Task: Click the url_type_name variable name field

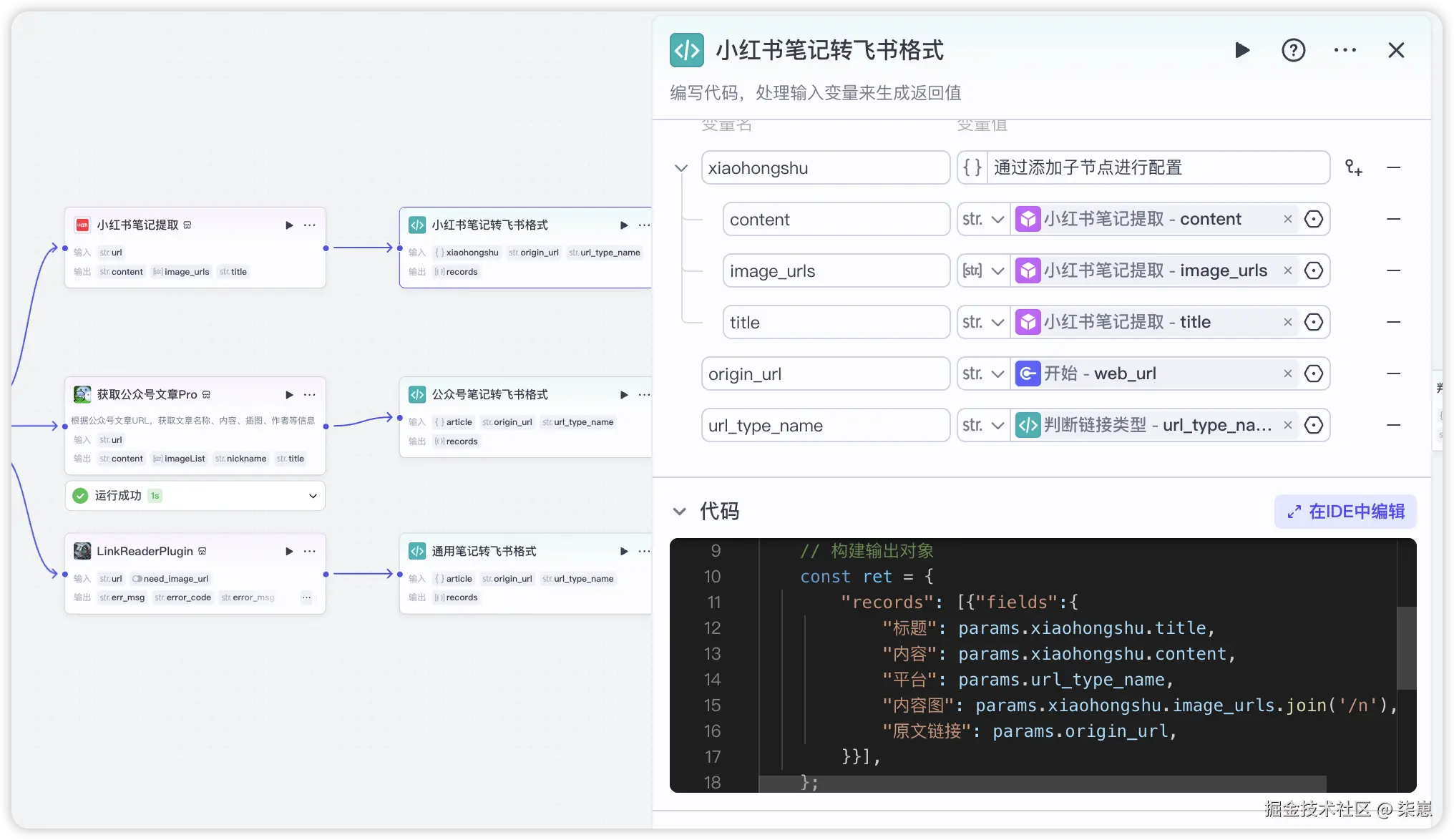Action: click(825, 426)
